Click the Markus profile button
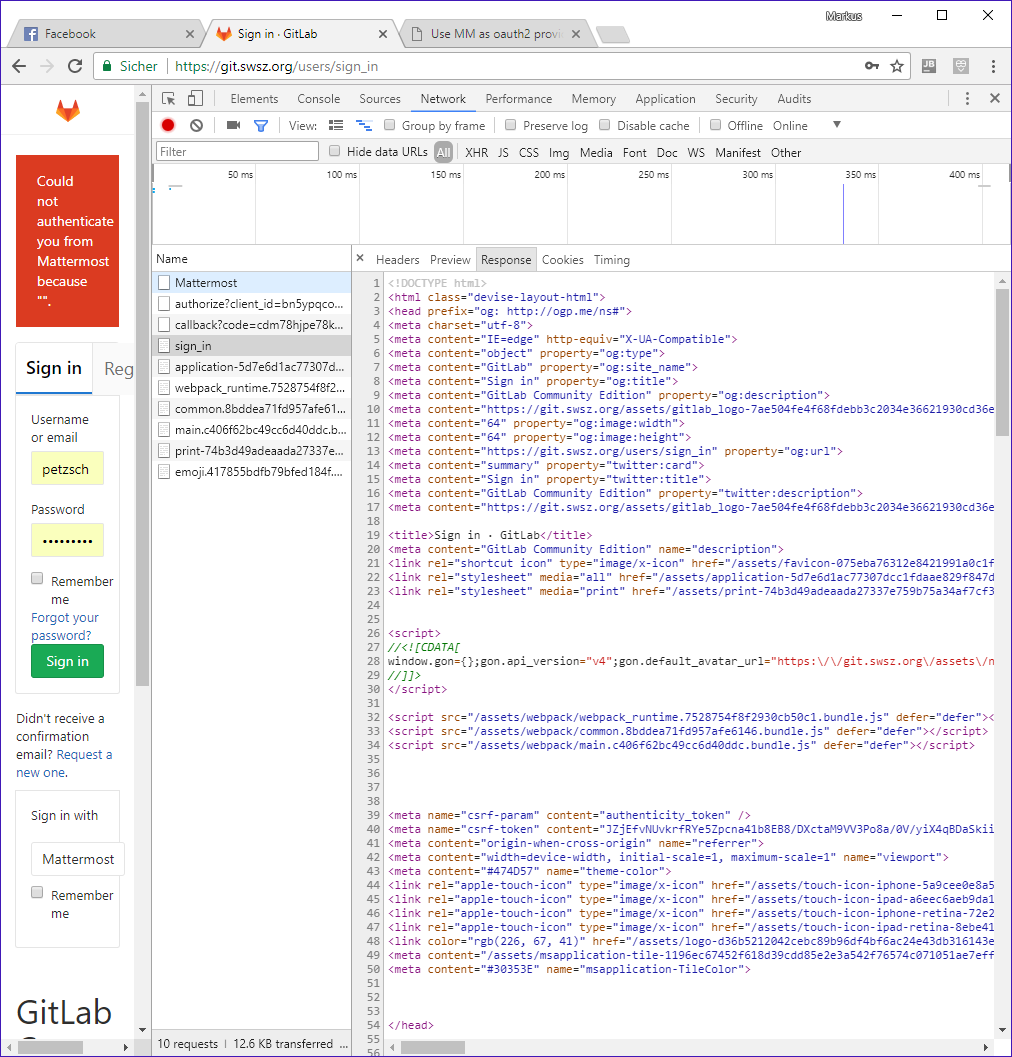Screen dimensions: 1012x1057 coord(843,16)
